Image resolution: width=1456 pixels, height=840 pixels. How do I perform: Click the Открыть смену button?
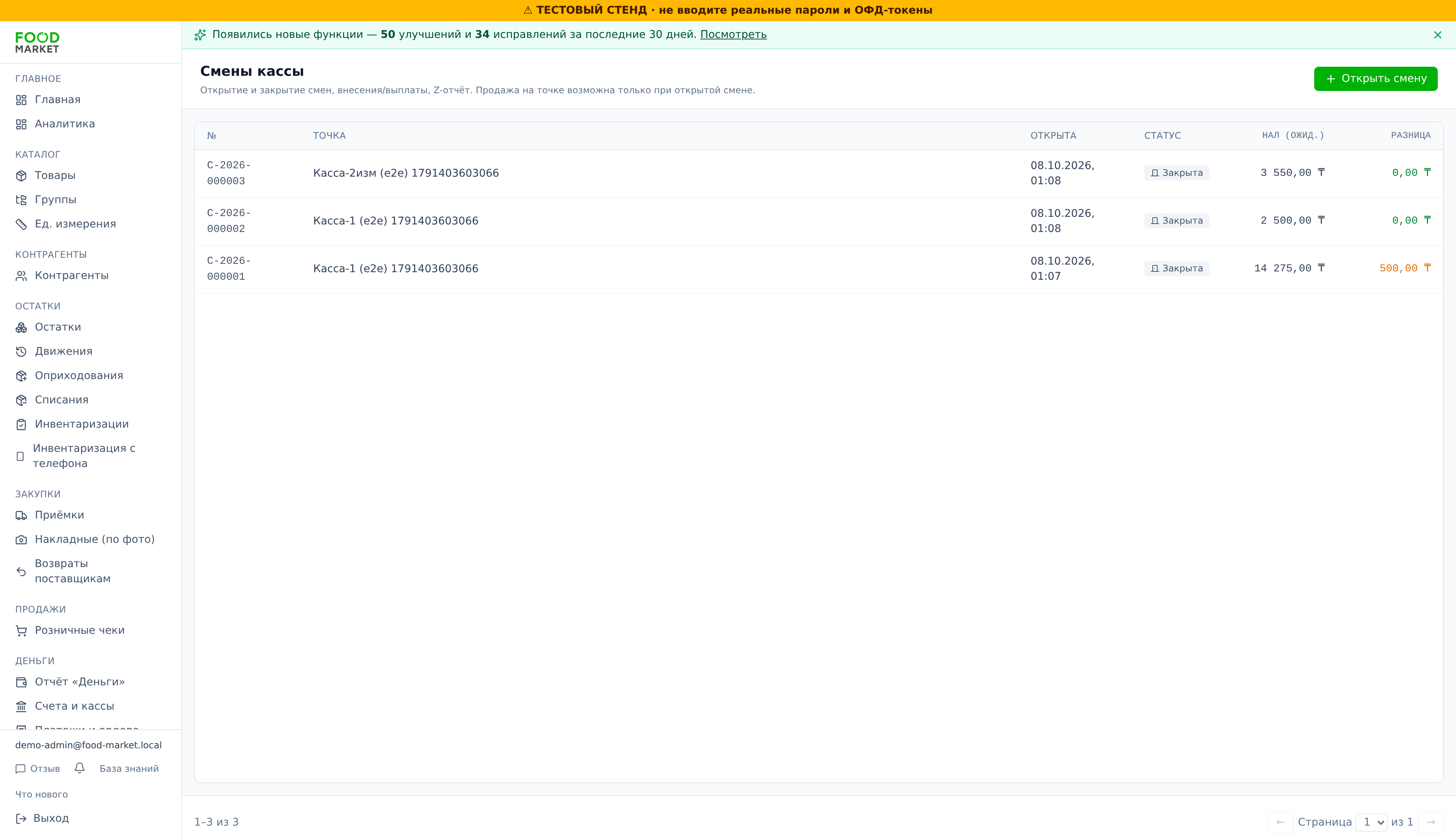(x=1376, y=78)
